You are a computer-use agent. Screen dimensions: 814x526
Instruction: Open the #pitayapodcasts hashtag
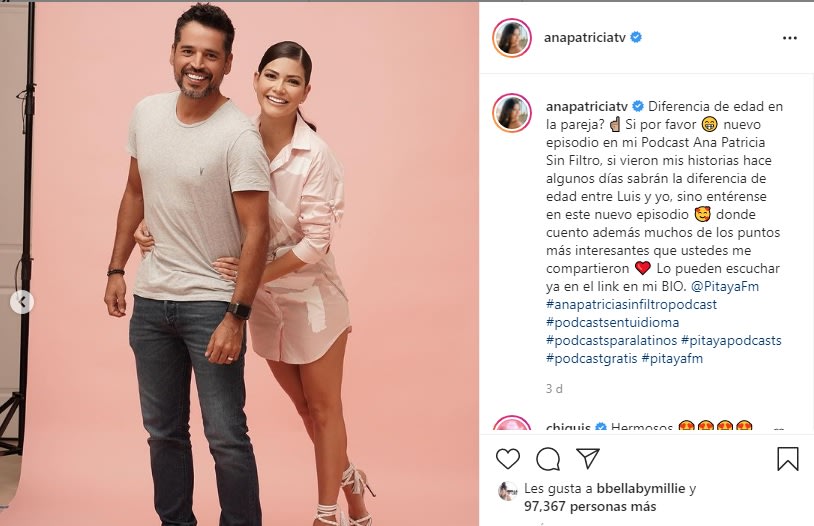pyautogui.click(x=731, y=341)
